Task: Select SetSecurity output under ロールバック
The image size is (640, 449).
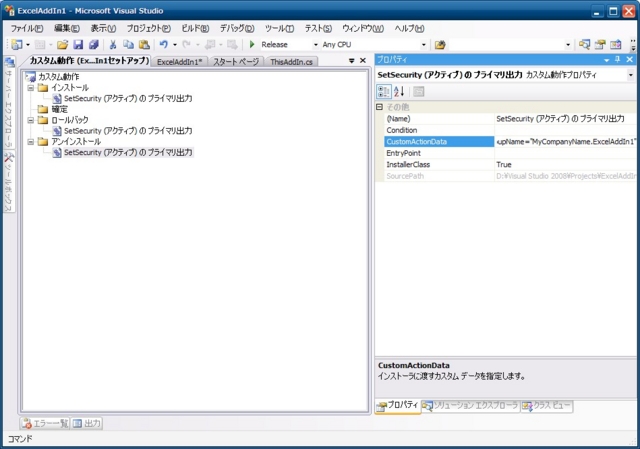Action: [x=128, y=131]
